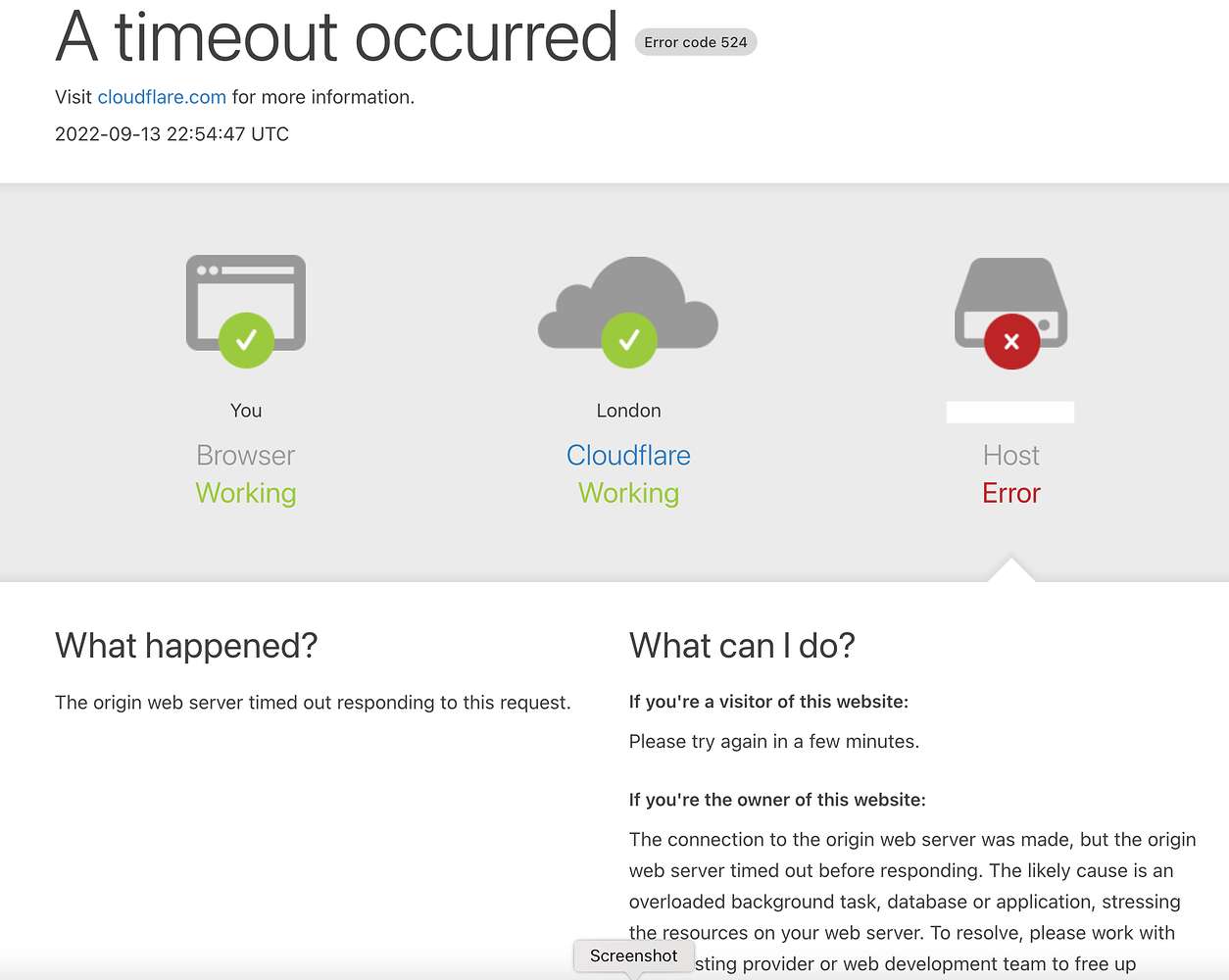Image resolution: width=1229 pixels, height=980 pixels.
Task: Click the 'What can I do?' heading
Action: tap(742, 646)
